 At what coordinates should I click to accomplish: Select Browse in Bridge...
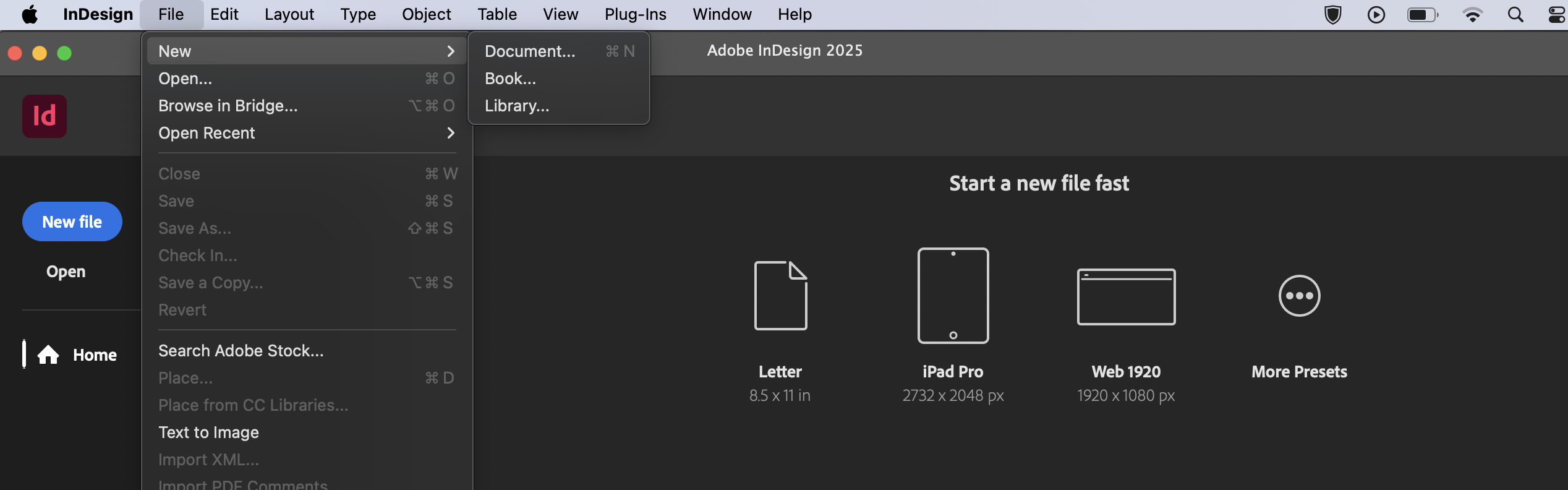(x=307, y=106)
